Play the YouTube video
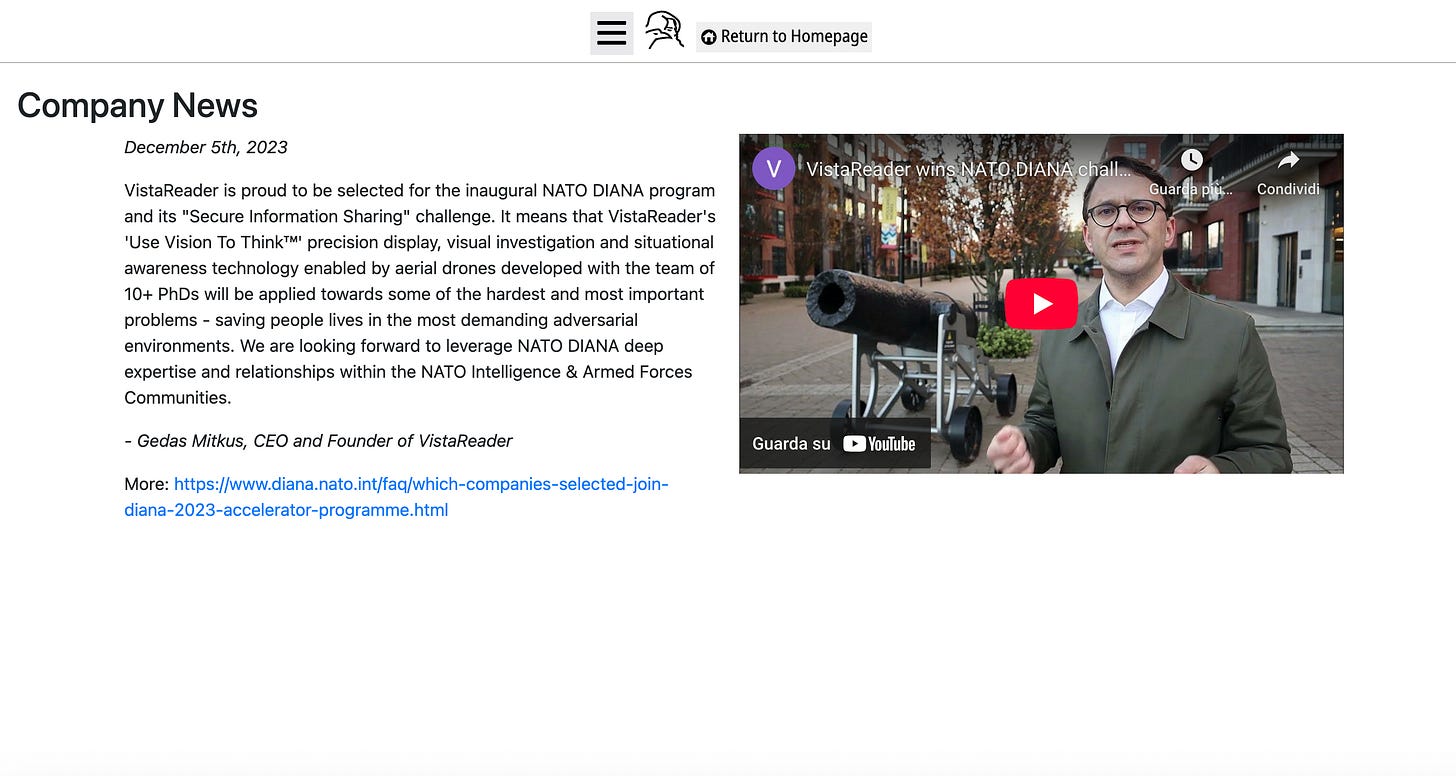 click(x=1041, y=304)
